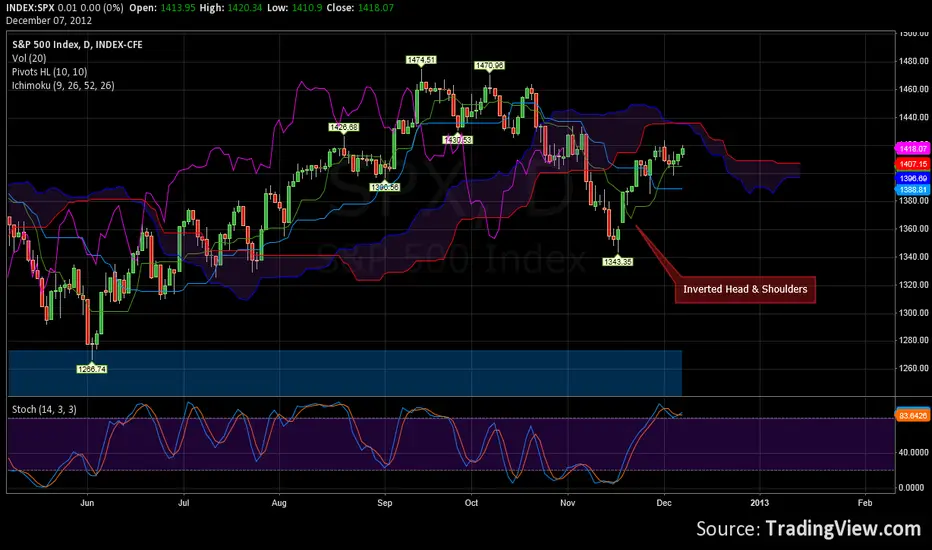
Task: Click the 1480.00 price axis label
Action: point(914,61)
